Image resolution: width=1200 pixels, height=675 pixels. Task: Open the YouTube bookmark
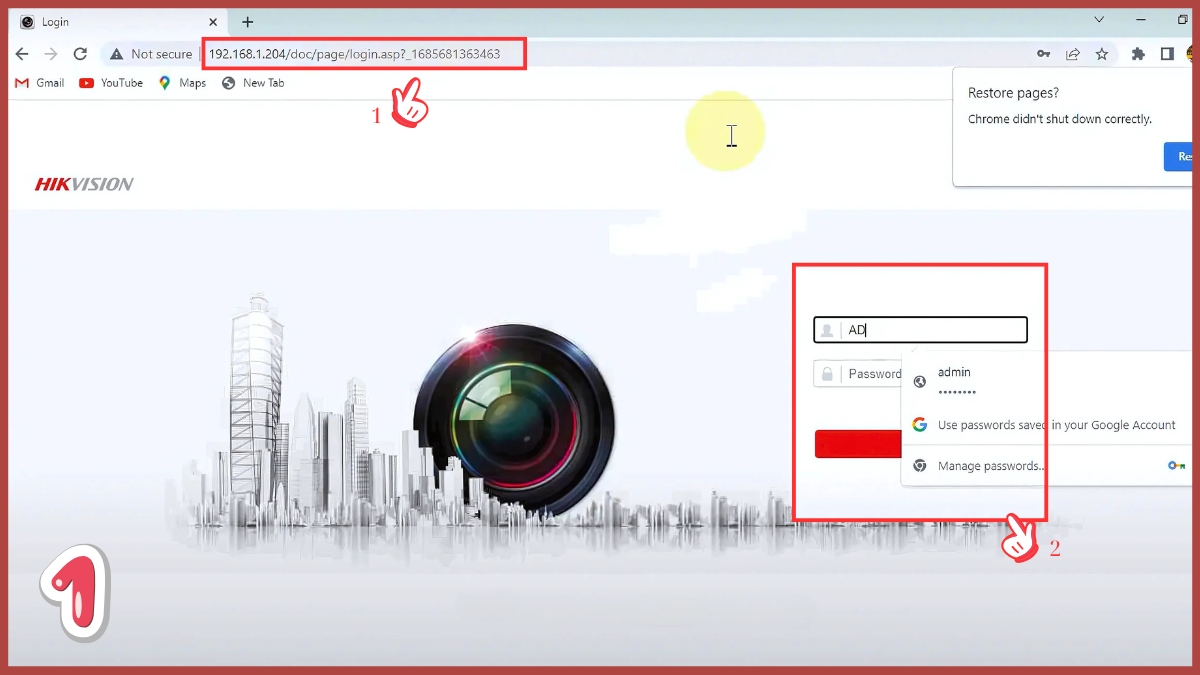pos(111,83)
